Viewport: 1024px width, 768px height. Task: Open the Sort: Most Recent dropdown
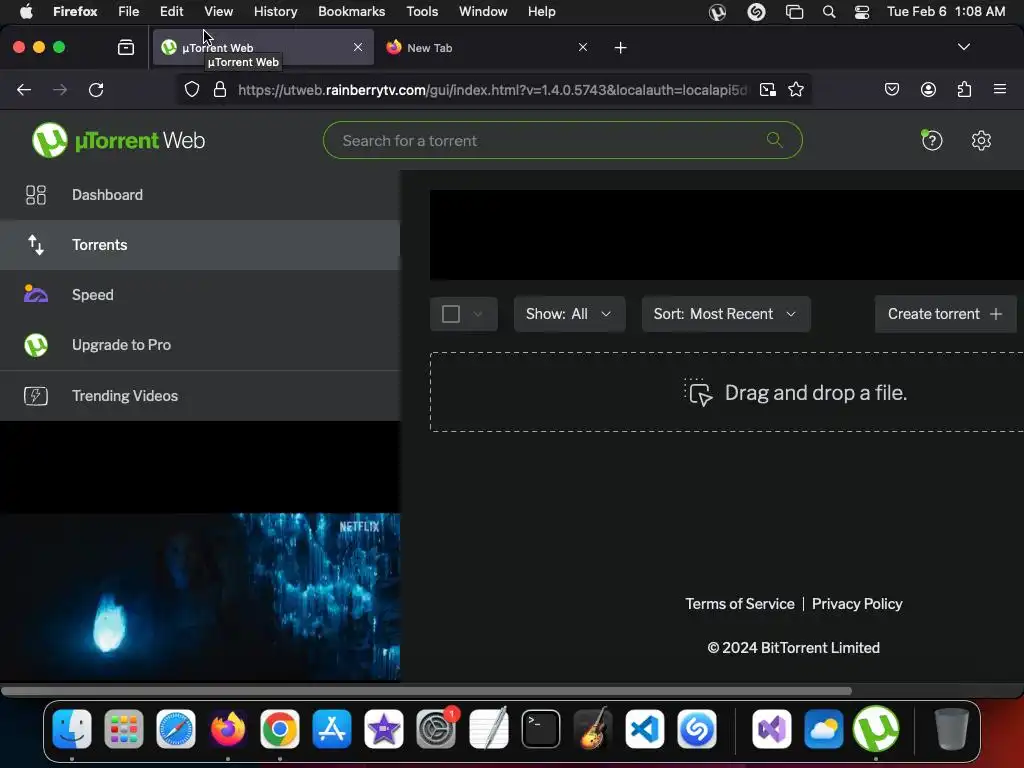pyautogui.click(x=726, y=314)
